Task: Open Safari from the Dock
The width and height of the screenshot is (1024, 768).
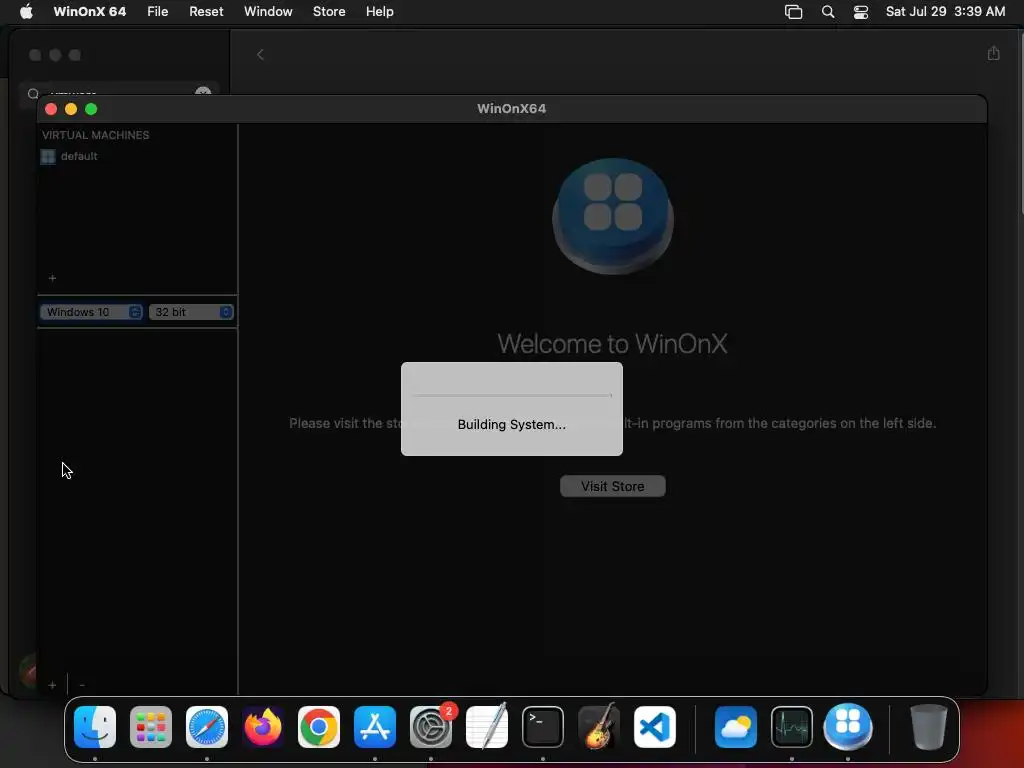Action: point(207,727)
